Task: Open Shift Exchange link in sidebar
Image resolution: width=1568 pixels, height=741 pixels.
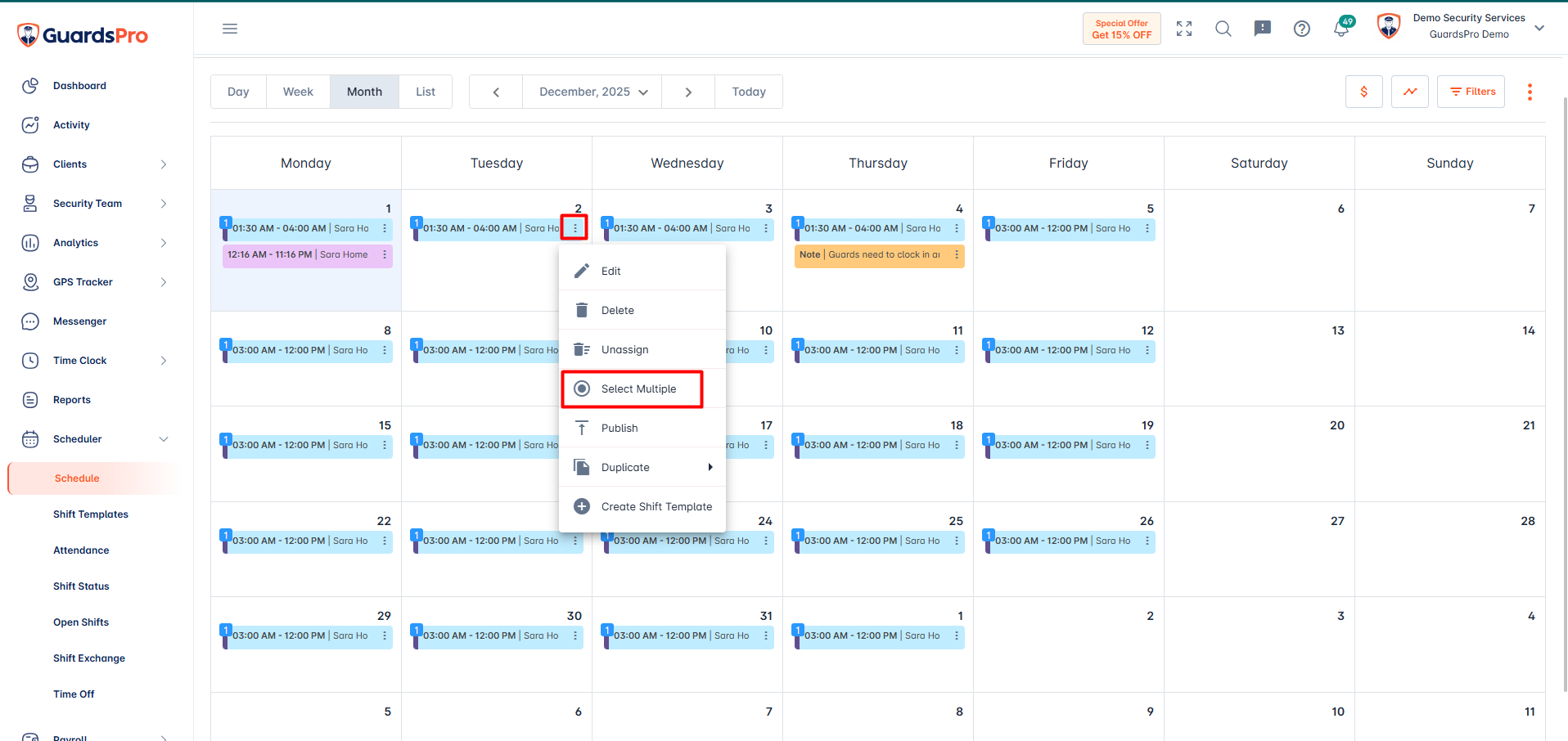Action: (89, 658)
